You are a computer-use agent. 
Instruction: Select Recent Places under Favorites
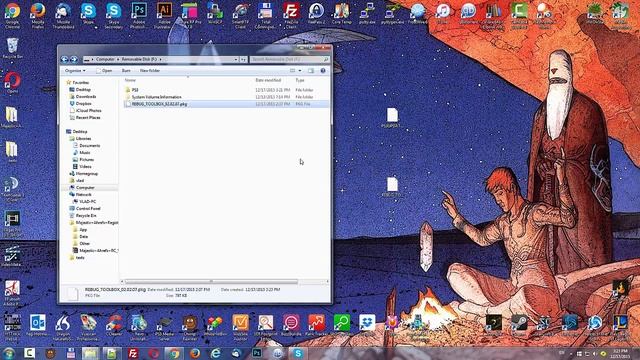(88, 118)
